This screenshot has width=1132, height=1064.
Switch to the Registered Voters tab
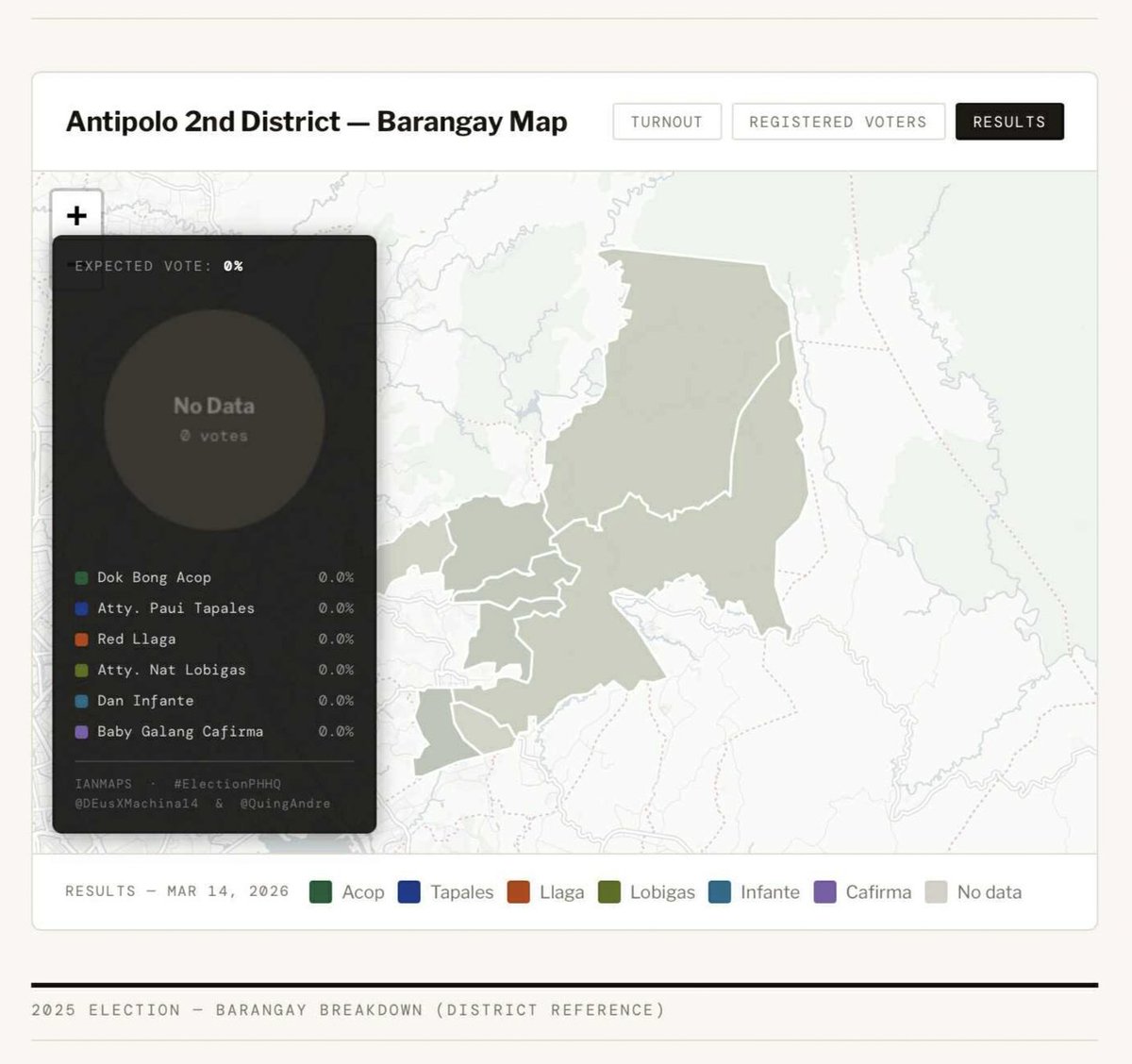tap(839, 122)
